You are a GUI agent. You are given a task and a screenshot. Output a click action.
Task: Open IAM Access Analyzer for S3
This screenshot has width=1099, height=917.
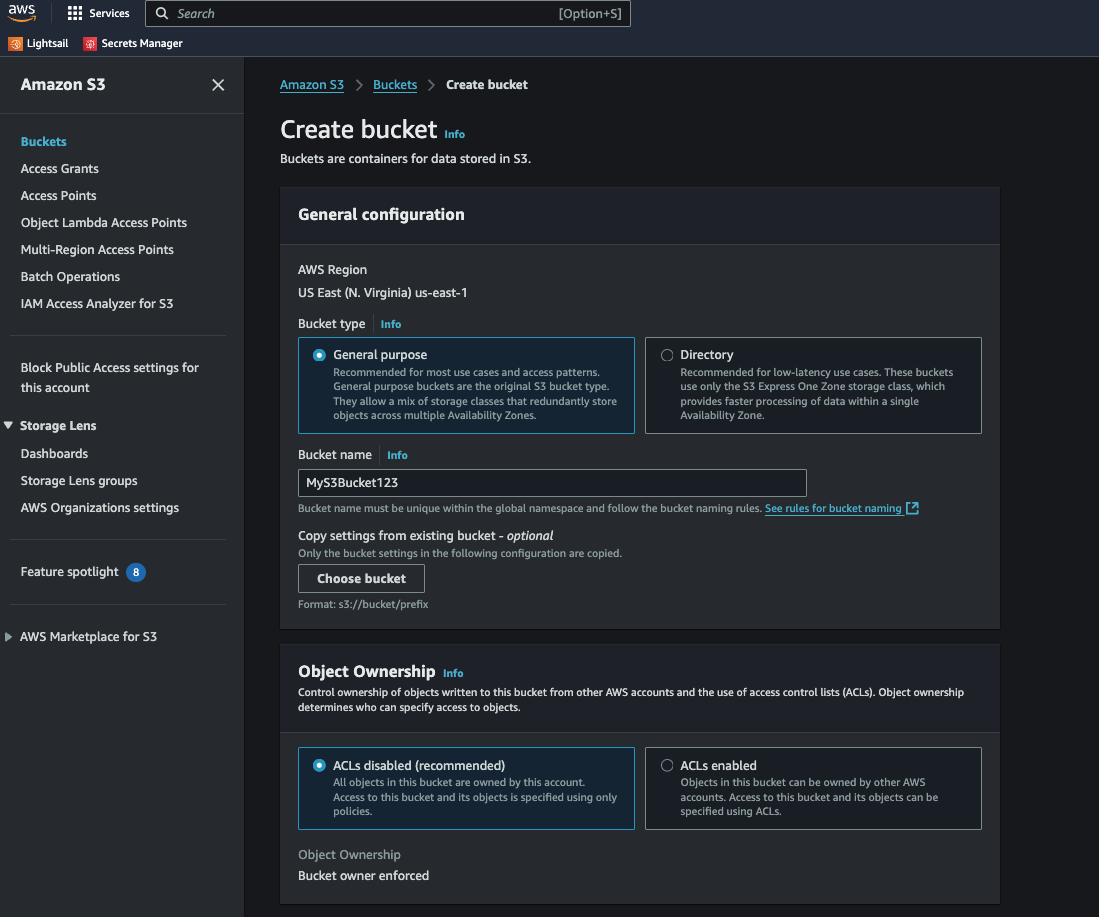point(97,304)
